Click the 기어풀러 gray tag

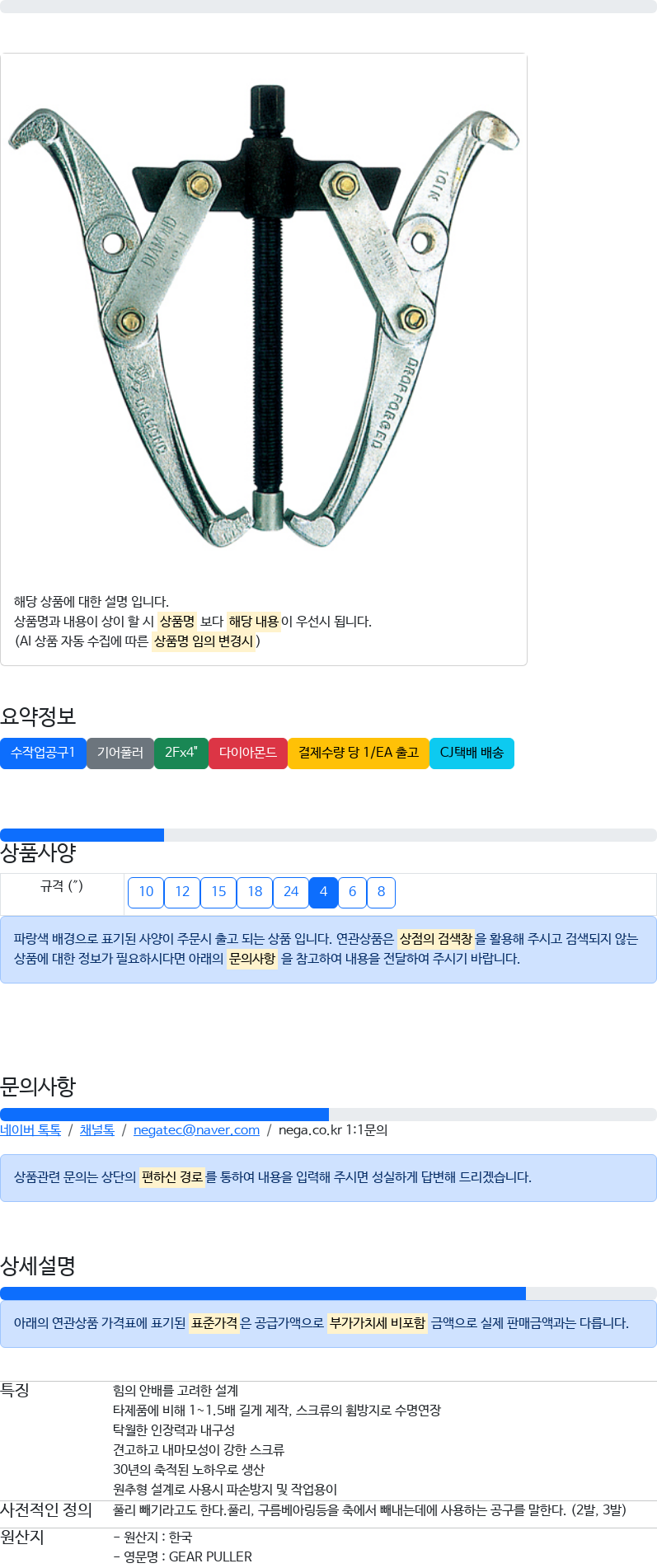120,753
